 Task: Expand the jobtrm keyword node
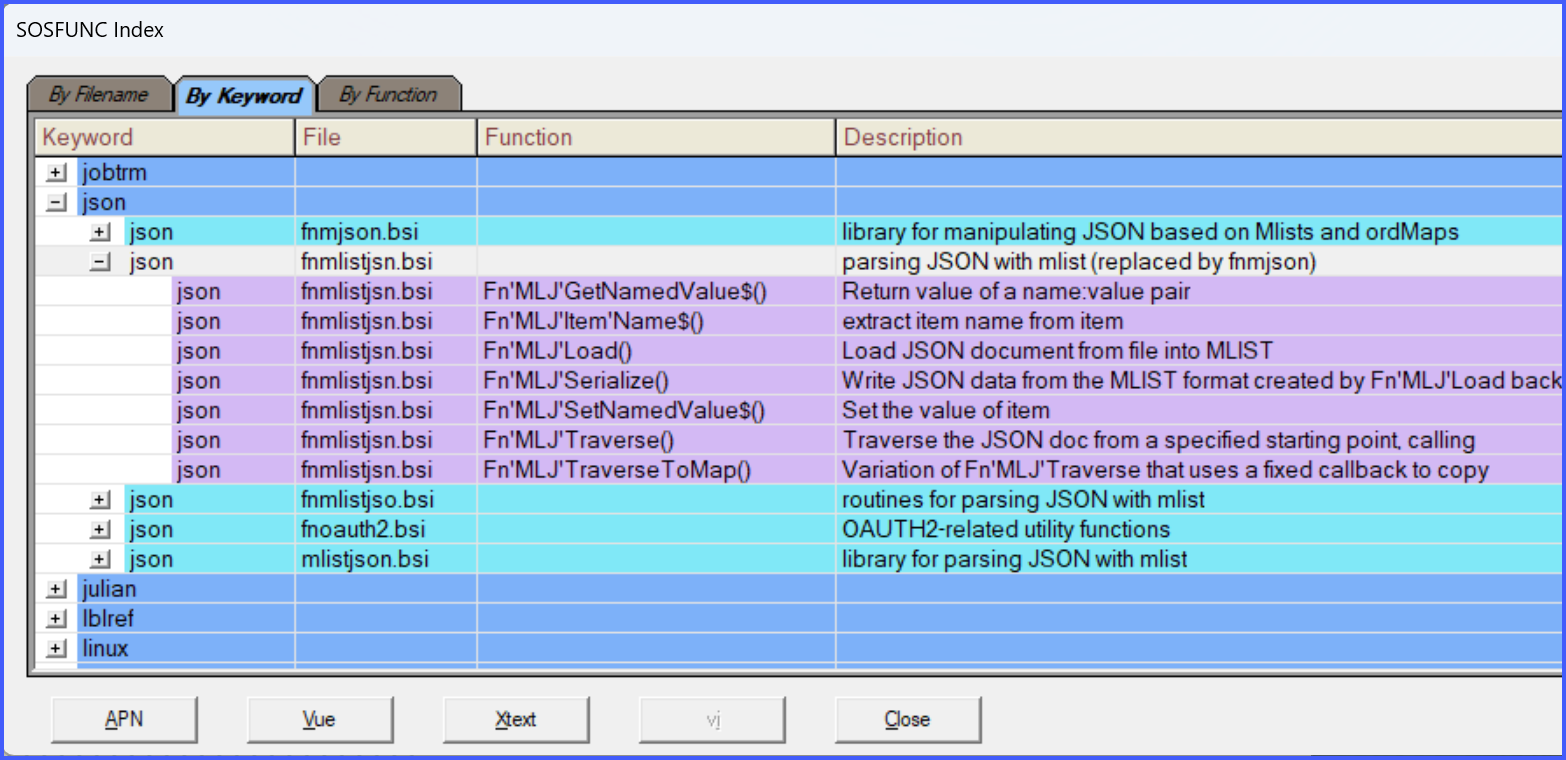click(x=57, y=173)
